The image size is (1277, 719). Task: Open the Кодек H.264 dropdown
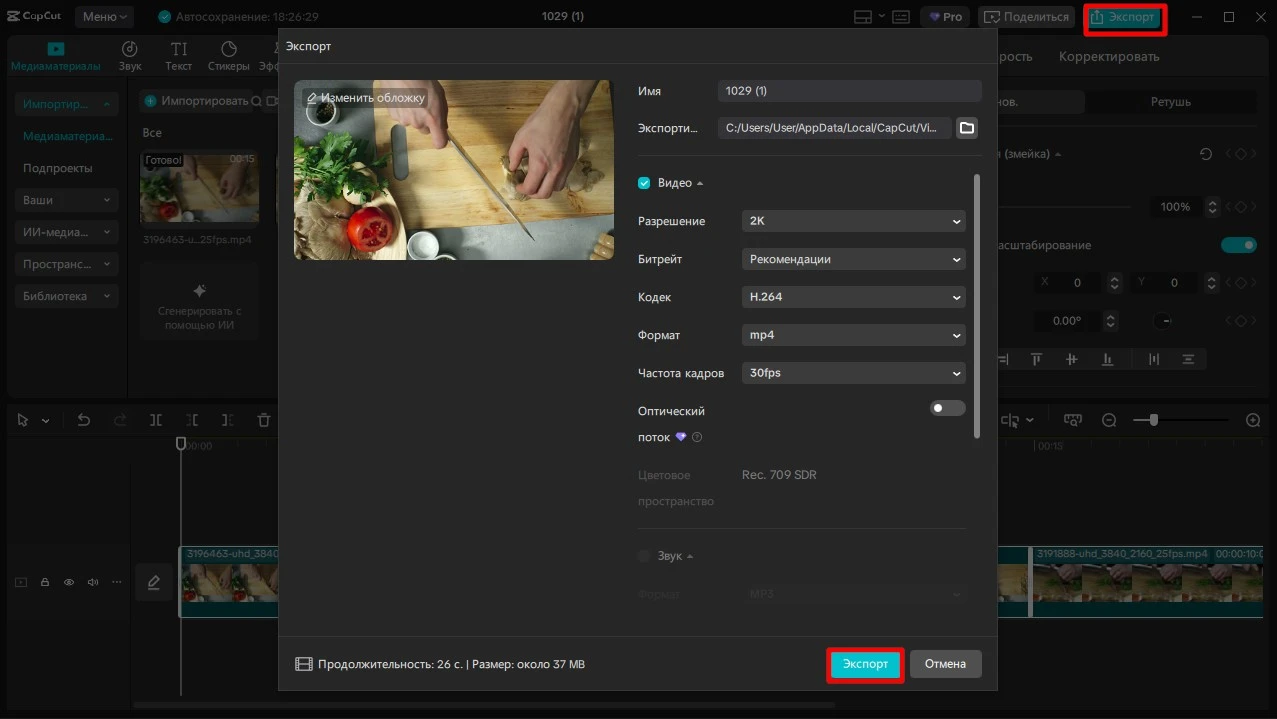(853, 297)
